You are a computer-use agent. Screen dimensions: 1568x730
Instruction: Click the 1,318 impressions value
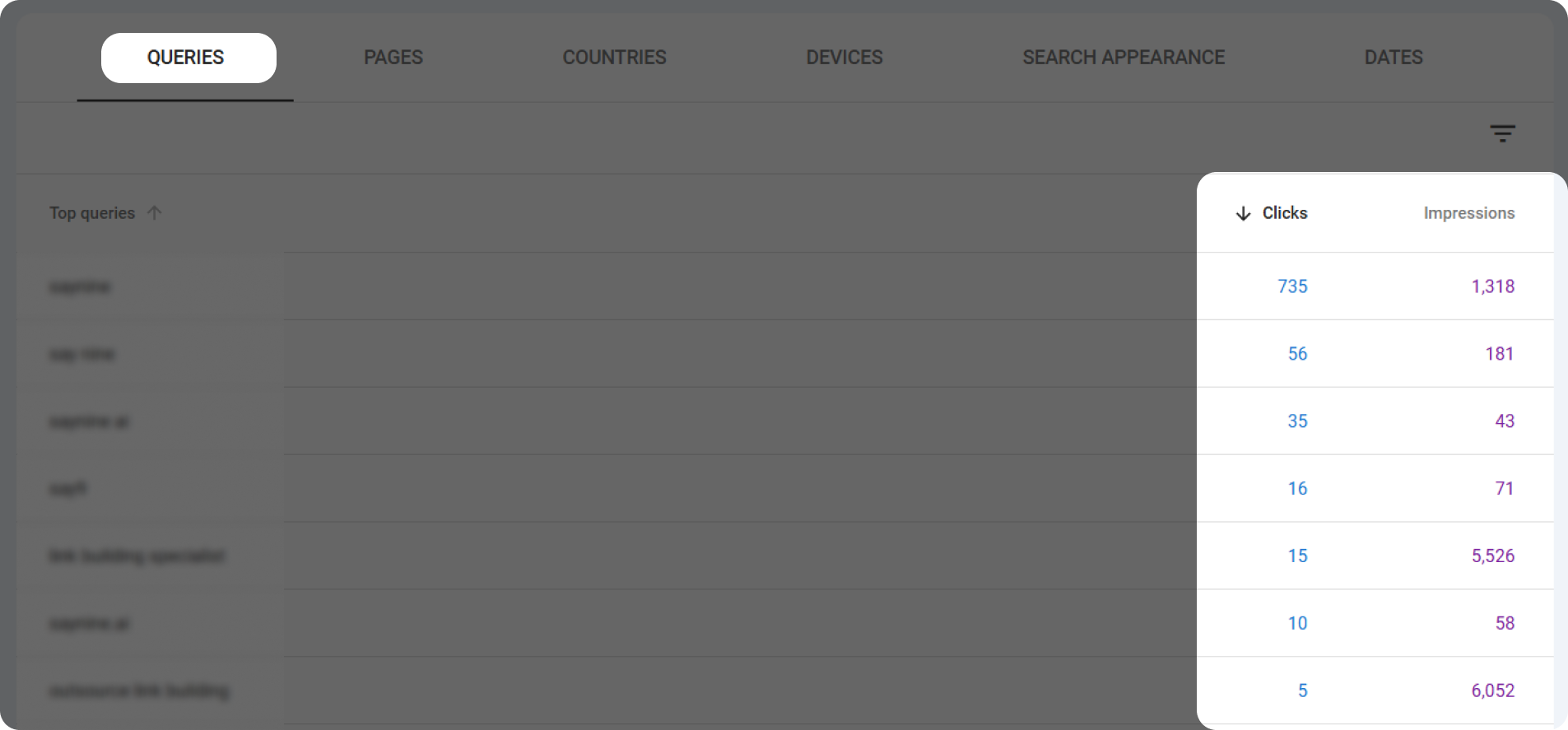pos(1491,286)
